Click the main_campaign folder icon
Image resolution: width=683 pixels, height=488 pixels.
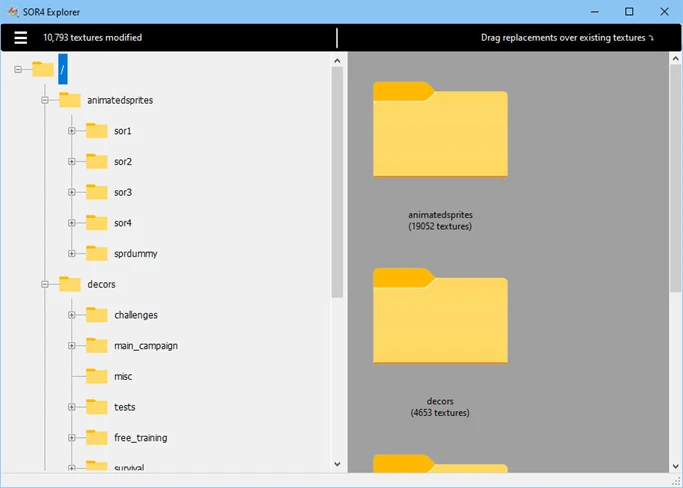point(97,346)
